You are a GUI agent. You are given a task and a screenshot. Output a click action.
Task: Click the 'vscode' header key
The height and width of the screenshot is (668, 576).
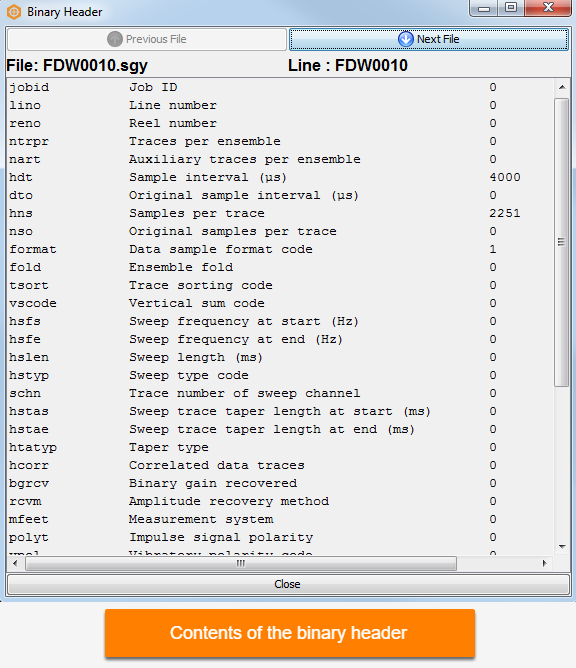pos(33,303)
